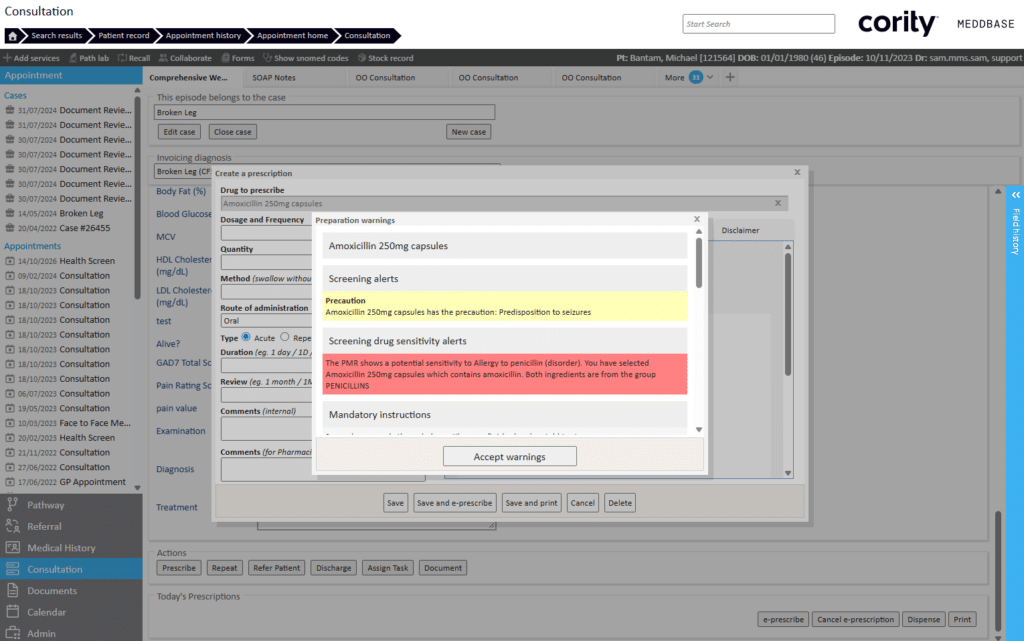Click the home icon in the breadcrumb
1024x641 pixels.
point(12,36)
